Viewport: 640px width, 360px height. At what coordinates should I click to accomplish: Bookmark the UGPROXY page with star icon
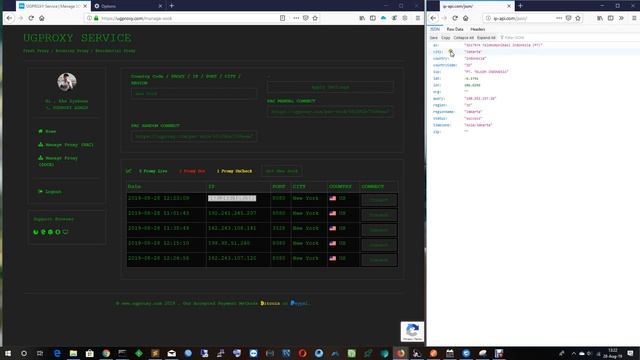[x=315, y=18]
